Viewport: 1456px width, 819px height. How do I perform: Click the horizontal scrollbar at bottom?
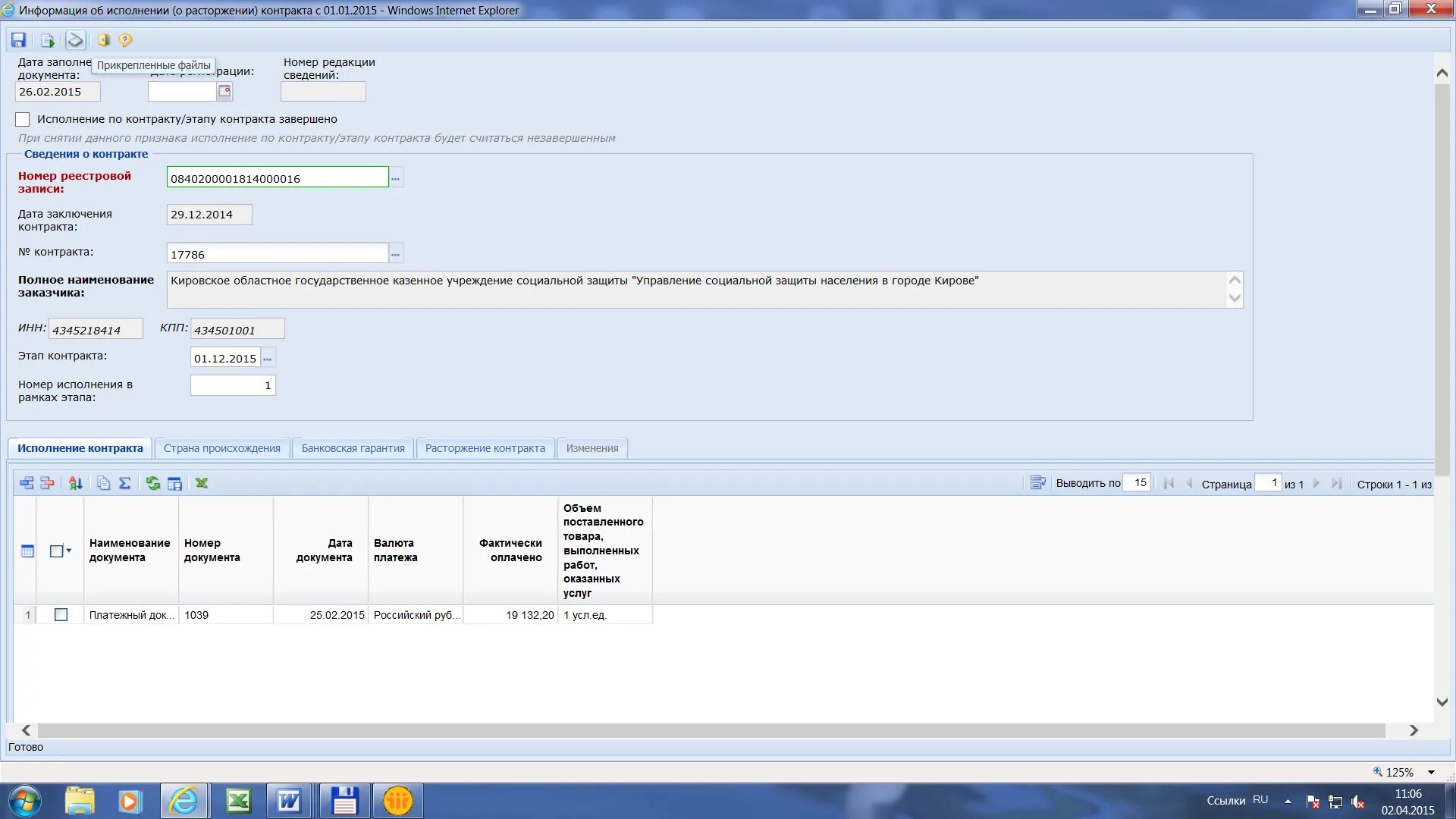[711, 730]
